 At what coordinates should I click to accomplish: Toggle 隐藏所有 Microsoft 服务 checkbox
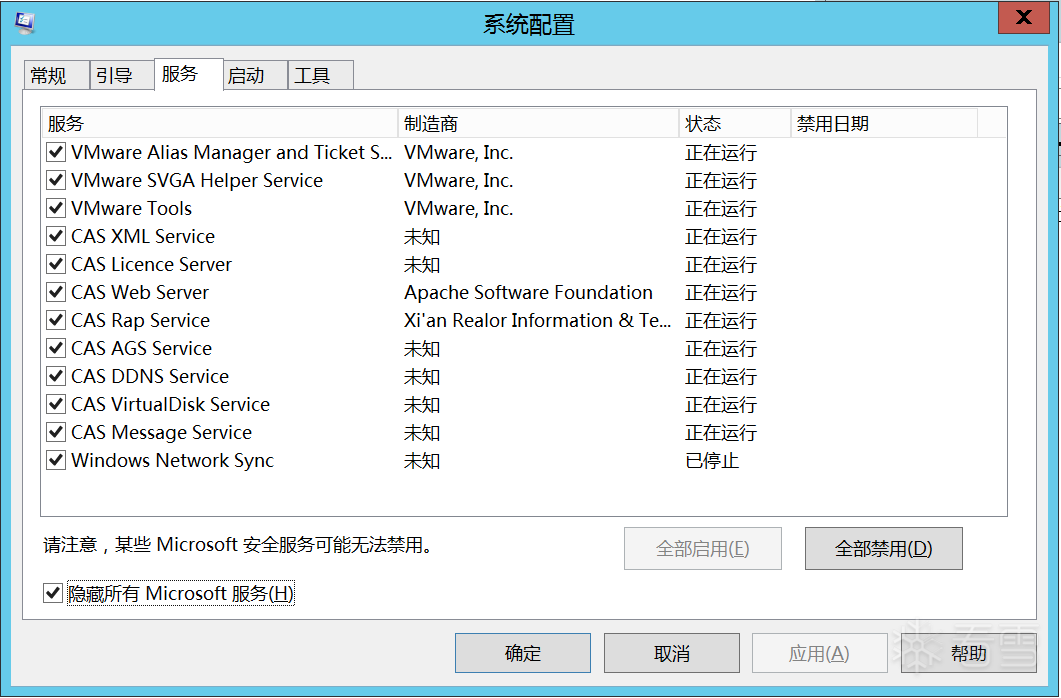tap(53, 594)
